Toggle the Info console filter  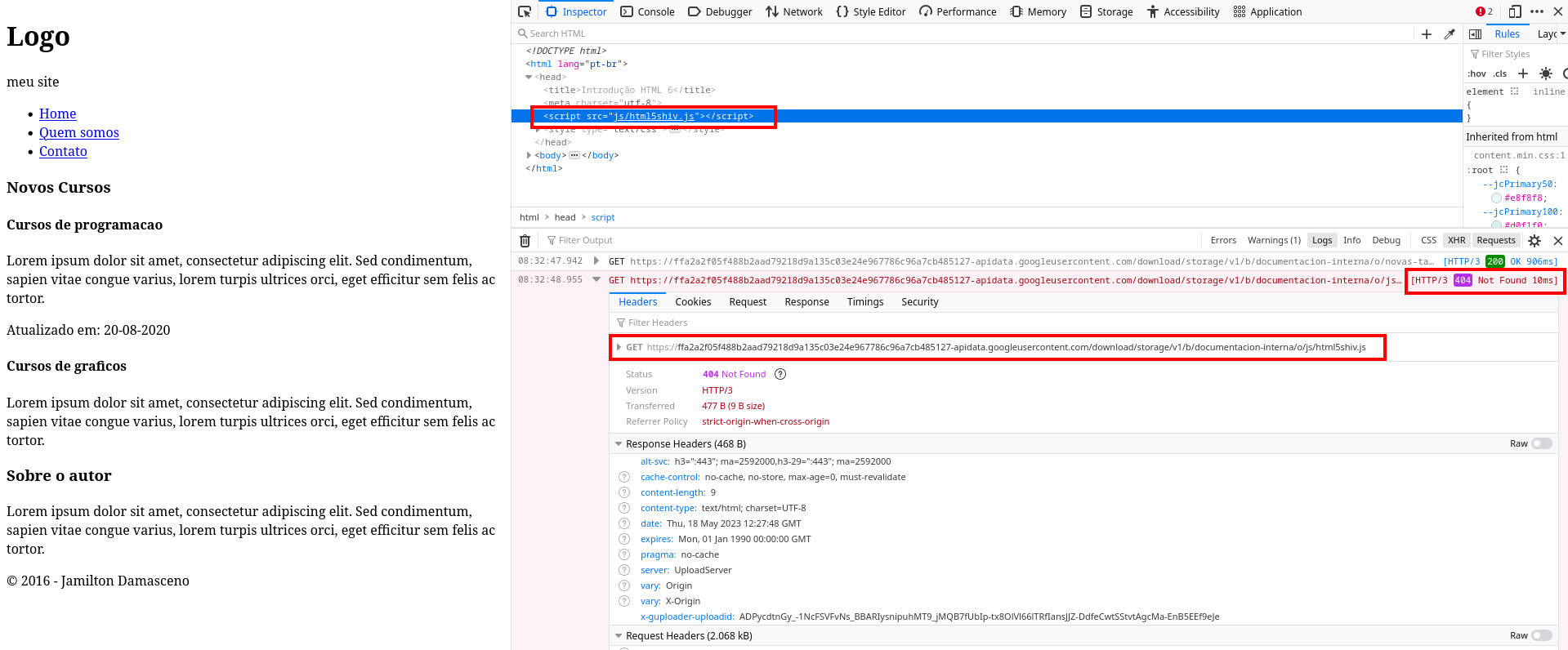(1352, 240)
